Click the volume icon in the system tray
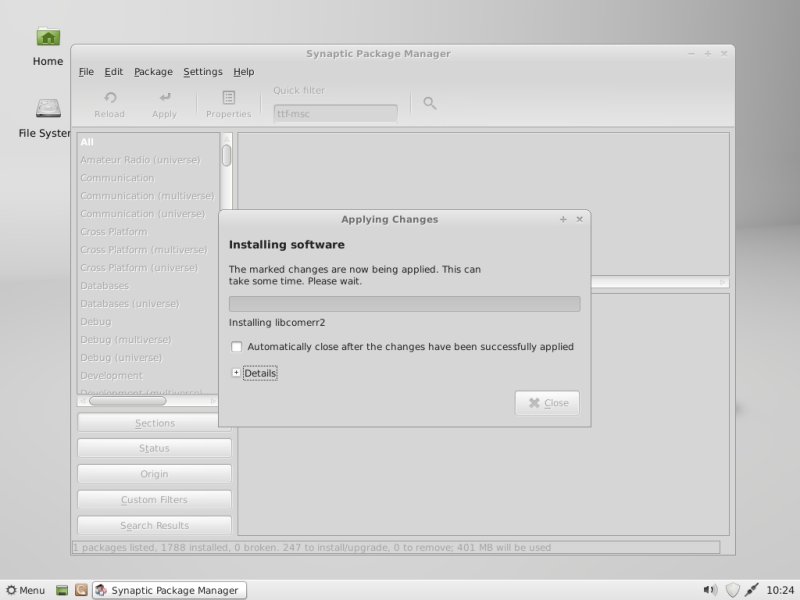The height and width of the screenshot is (600, 800). point(710,590)
